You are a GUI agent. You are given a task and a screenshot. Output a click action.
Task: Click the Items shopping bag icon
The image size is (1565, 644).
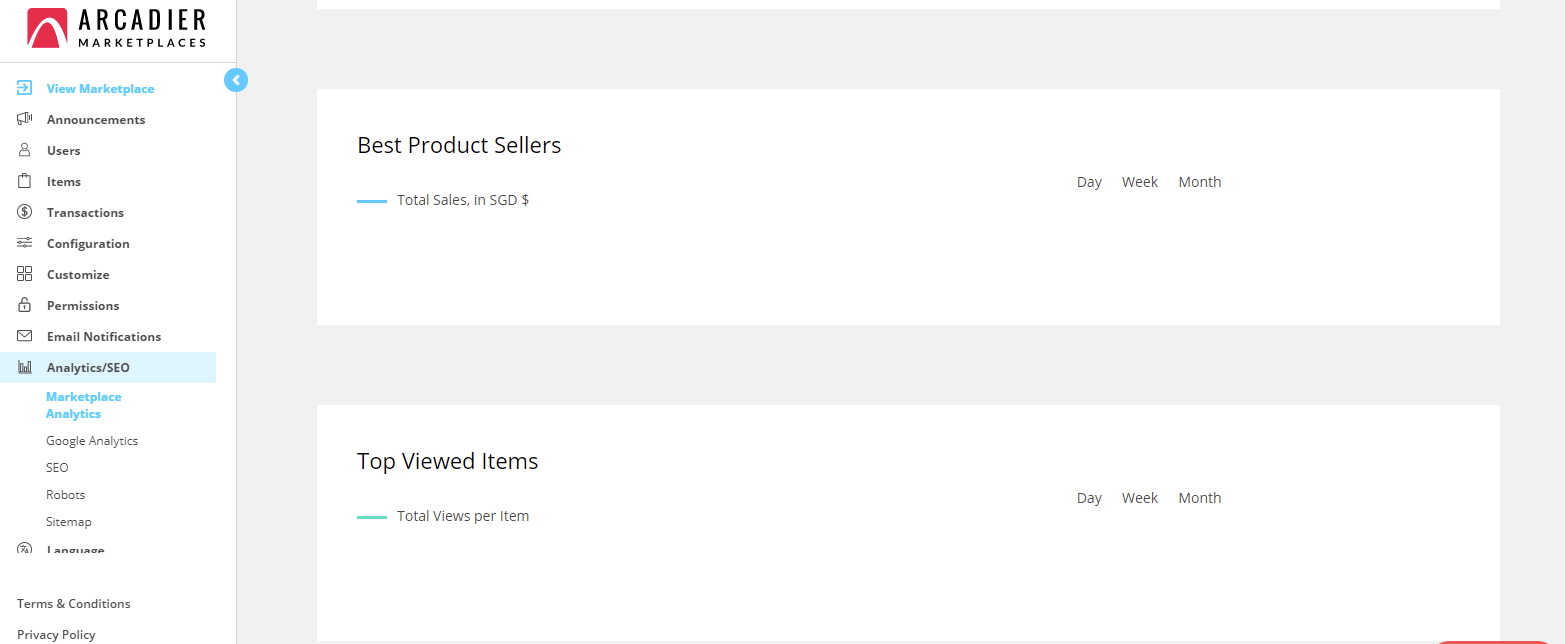25,181
